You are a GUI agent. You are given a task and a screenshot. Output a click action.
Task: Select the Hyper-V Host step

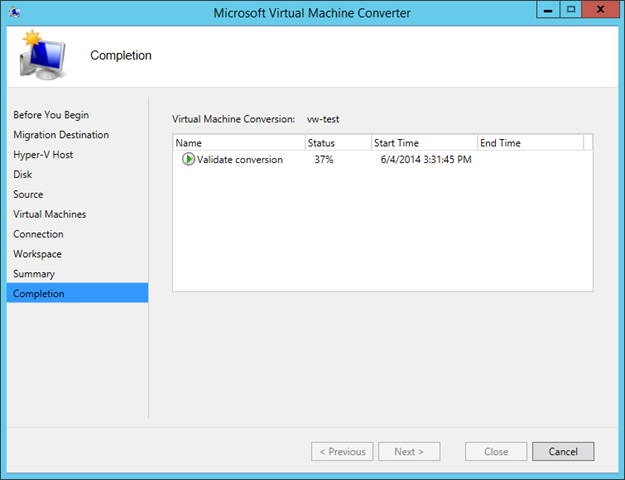coord(43,155)
